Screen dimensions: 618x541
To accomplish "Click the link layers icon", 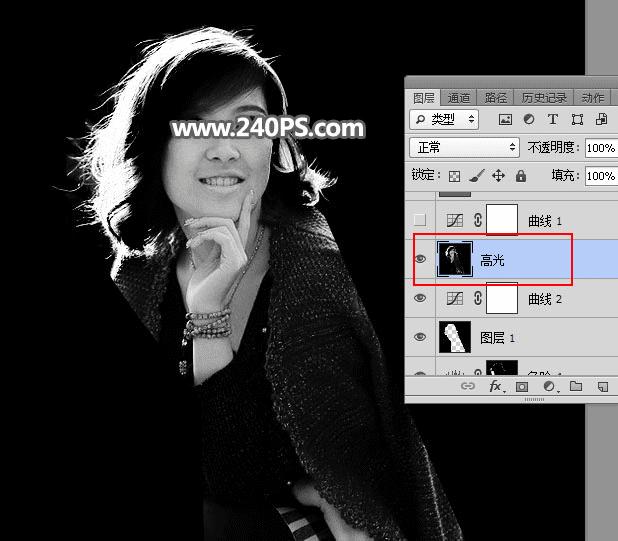I will (x=468, y=386).
